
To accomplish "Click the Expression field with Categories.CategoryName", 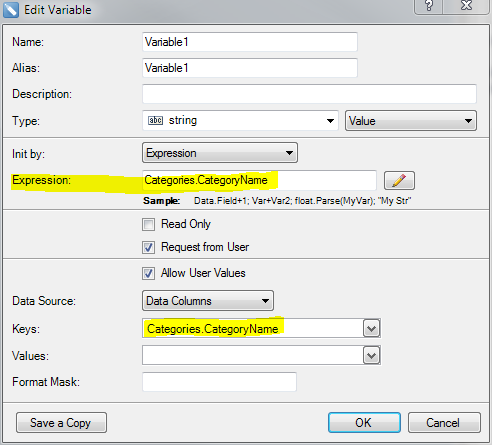I will (259, 180).
